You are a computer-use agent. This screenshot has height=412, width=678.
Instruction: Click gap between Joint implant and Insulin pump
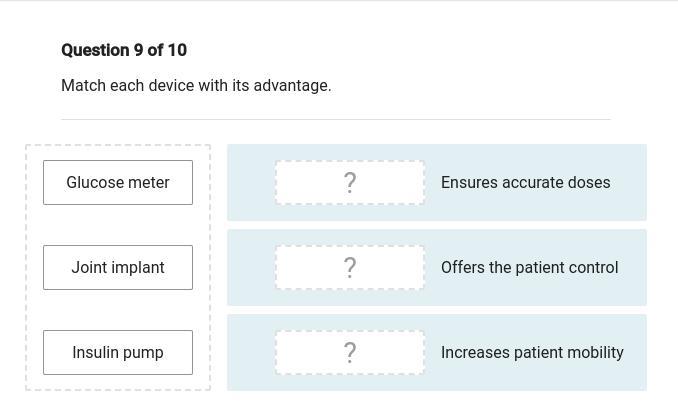(x=118, y=310)
